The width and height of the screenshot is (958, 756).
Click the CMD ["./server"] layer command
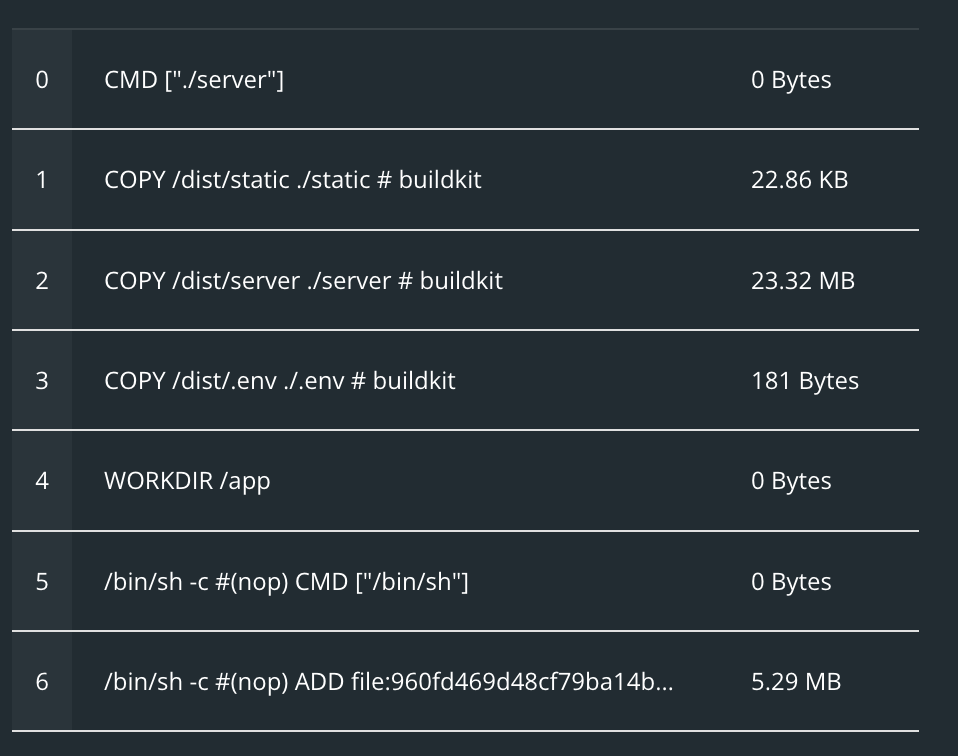(x=194, y=80)
